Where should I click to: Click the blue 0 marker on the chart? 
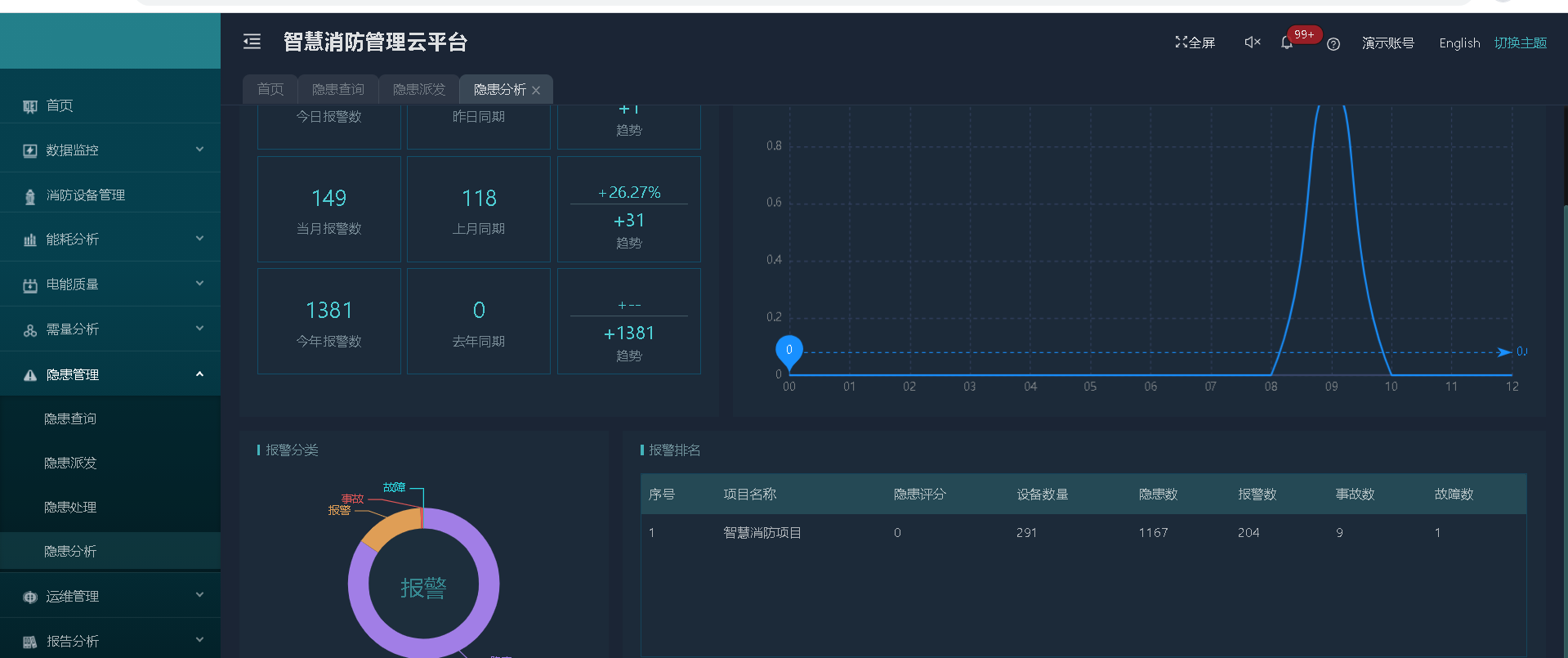pyautogui.click(x=788, y=351)
